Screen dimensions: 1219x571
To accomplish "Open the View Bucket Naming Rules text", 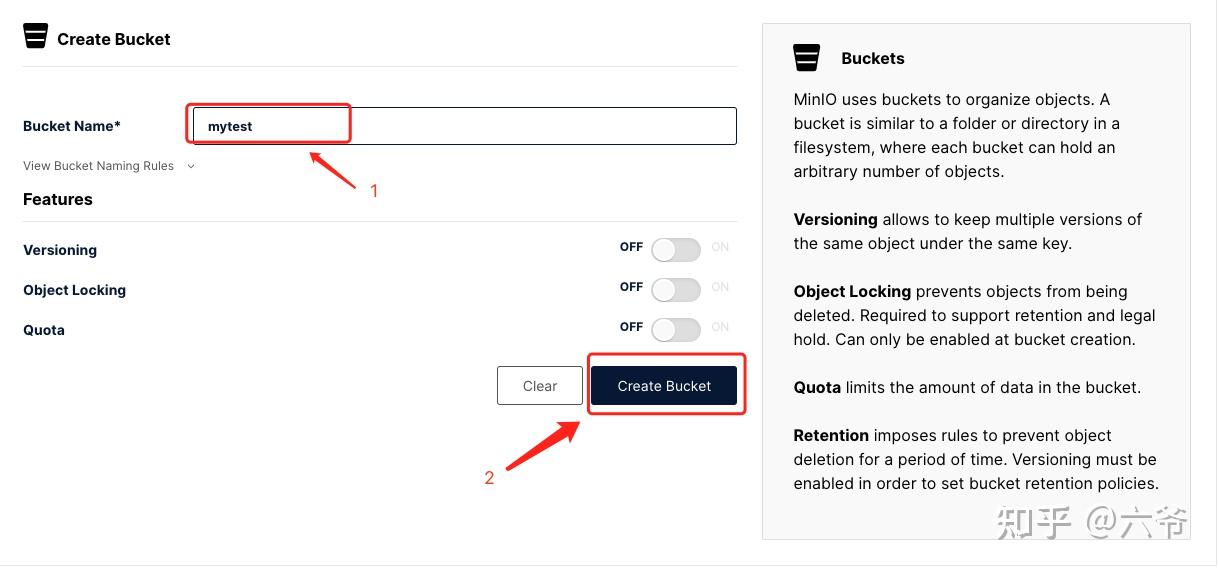I will (98, 166).
